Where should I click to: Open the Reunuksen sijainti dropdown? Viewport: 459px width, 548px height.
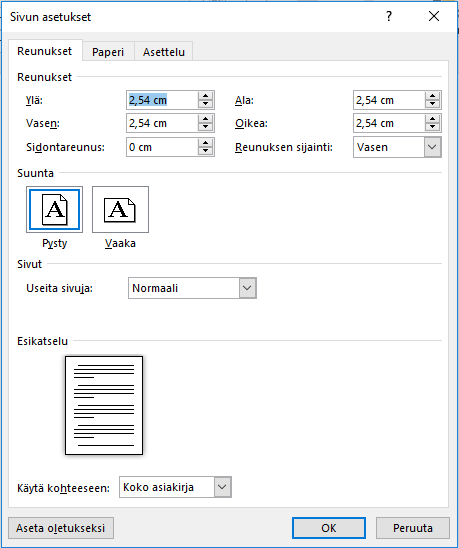click(x=432, y=147)
